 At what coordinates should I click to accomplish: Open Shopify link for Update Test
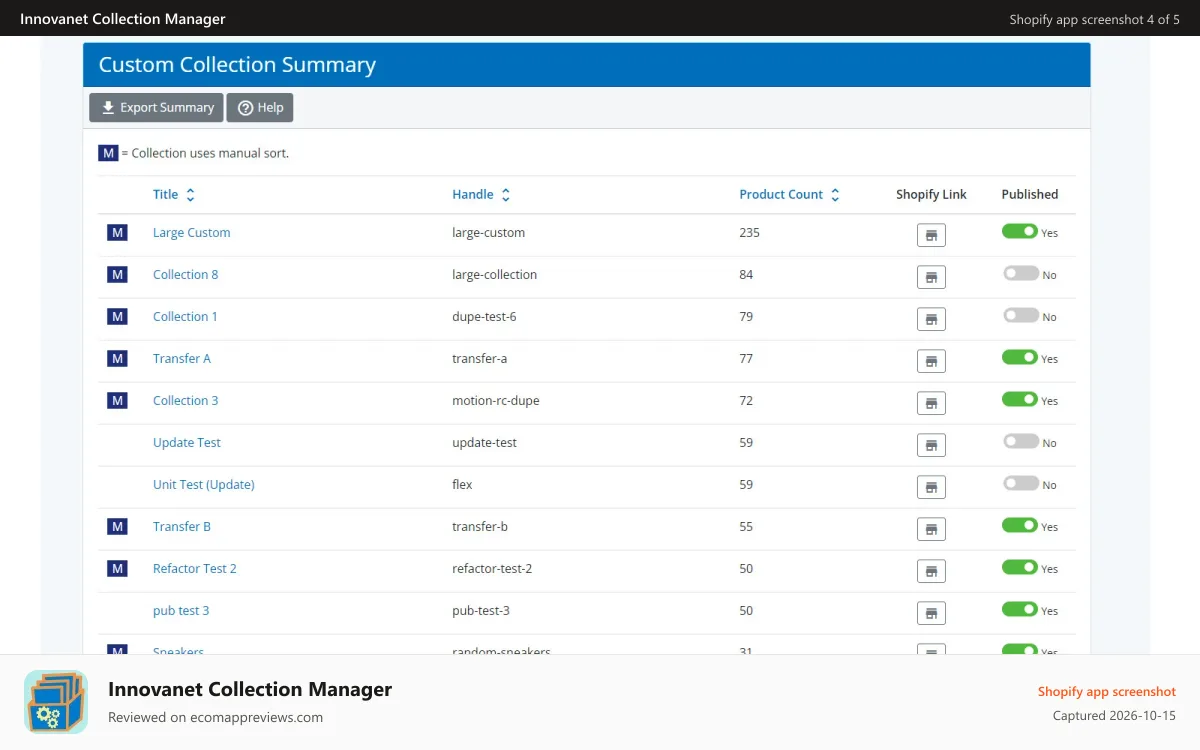pyautogui.click(x=931, y=445)
